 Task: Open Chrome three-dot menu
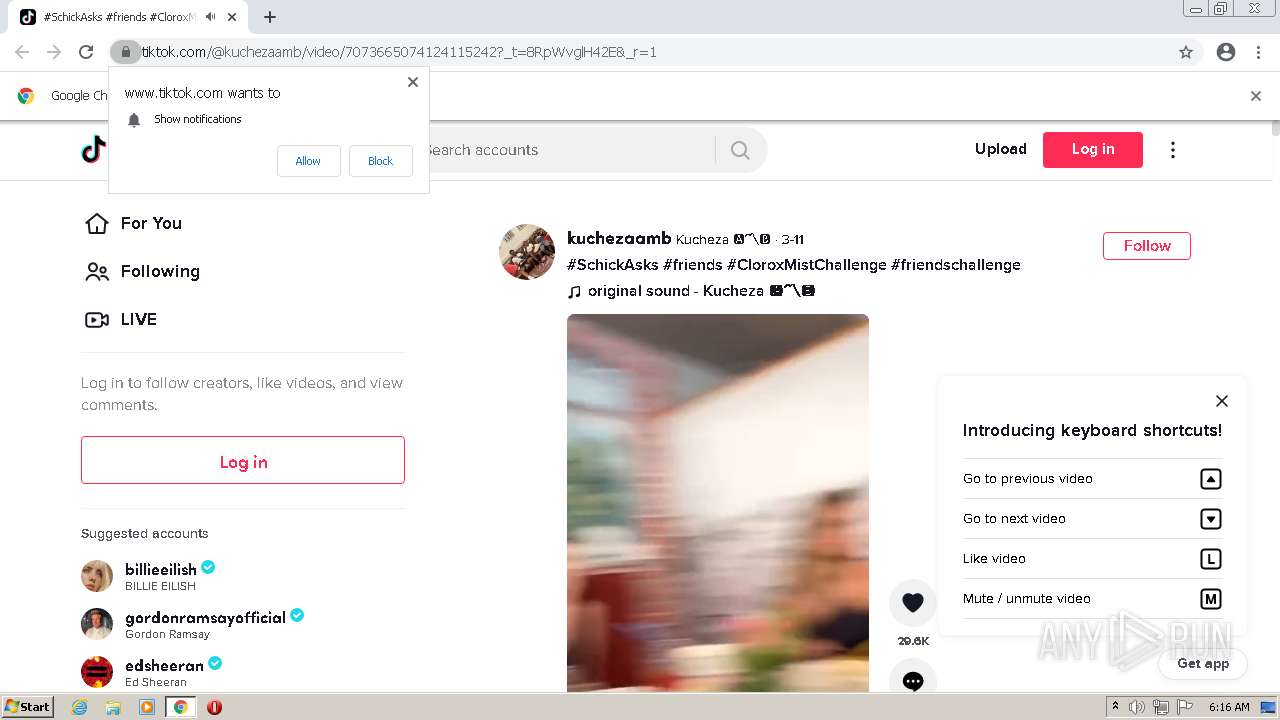1258,52
